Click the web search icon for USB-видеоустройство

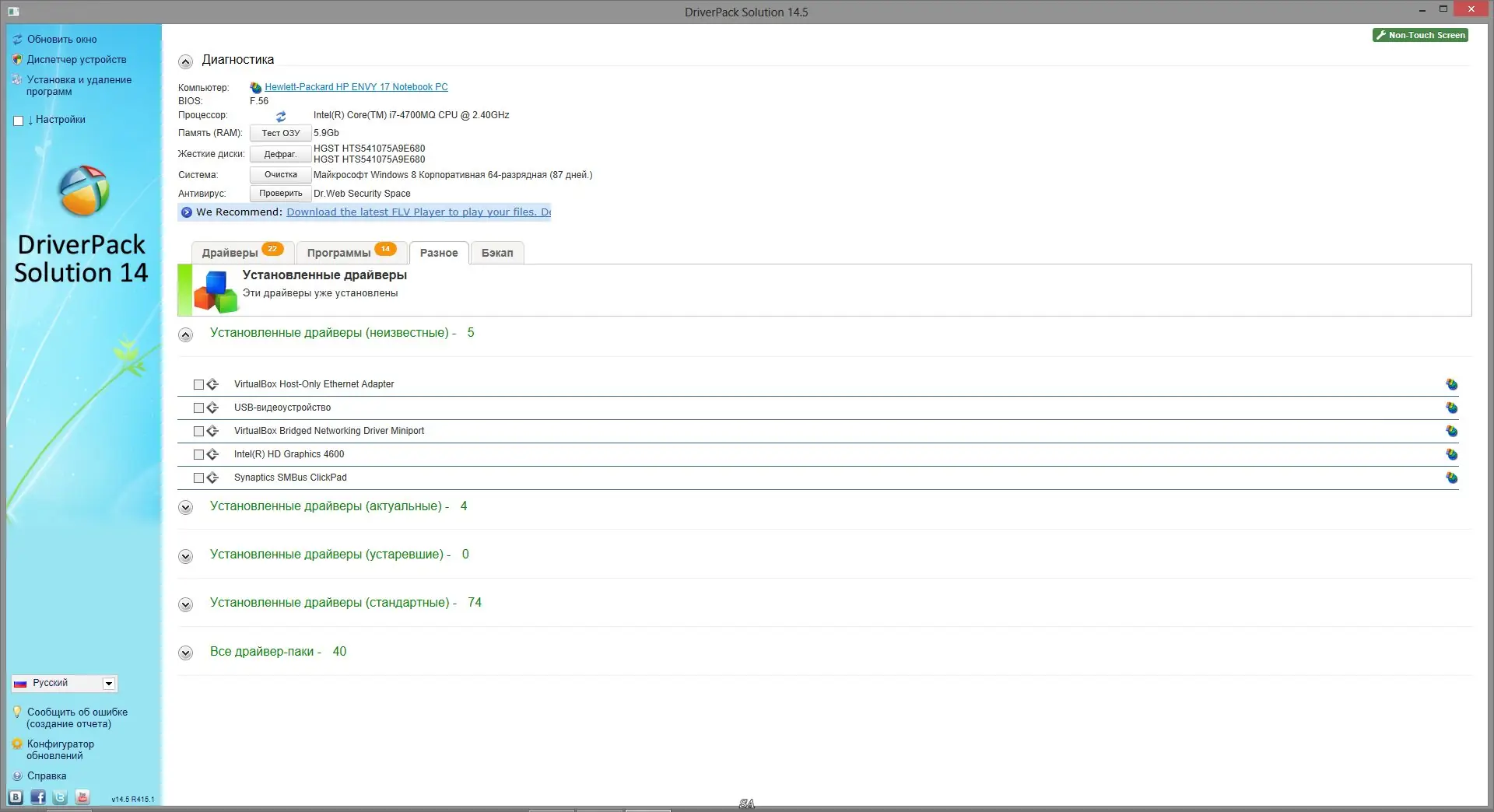coord(1451,408)
